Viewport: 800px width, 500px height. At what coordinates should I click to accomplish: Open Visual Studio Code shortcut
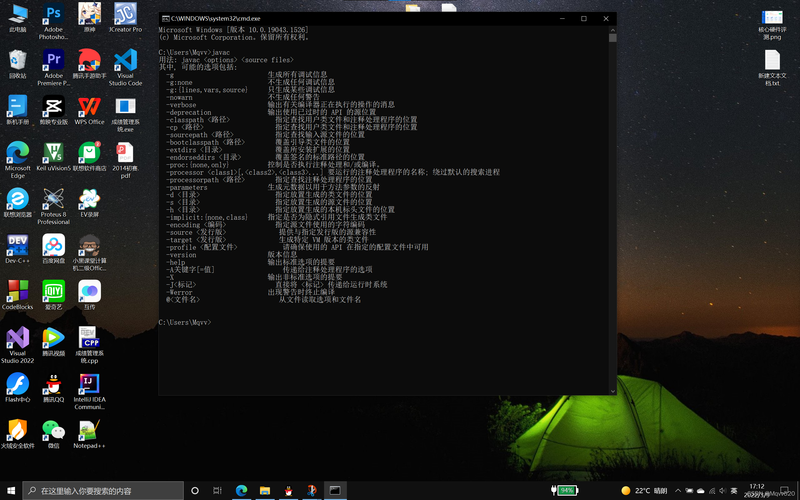[125, 67]
